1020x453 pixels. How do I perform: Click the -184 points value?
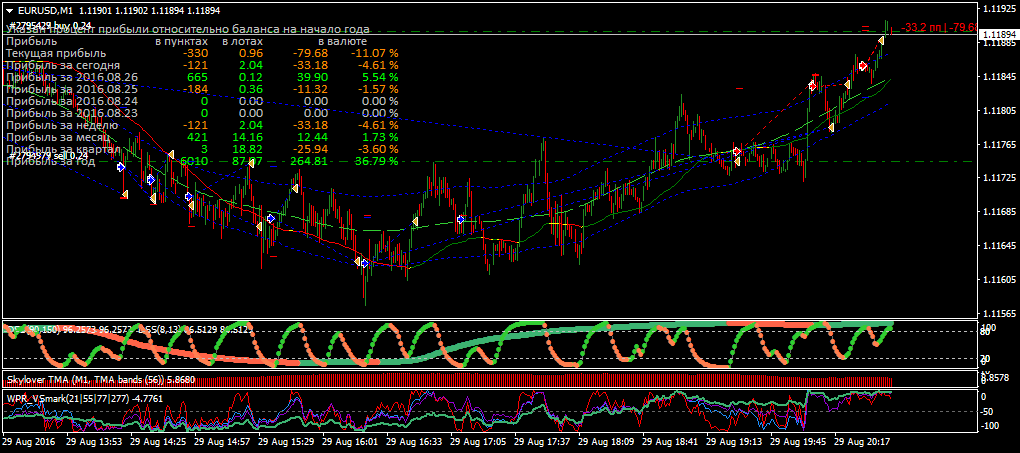click(195, 89)
